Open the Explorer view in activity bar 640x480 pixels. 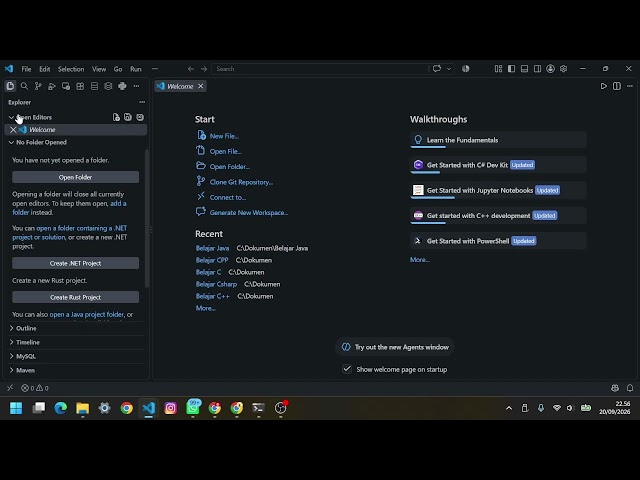pyautogui.click(x=10, y=86)
